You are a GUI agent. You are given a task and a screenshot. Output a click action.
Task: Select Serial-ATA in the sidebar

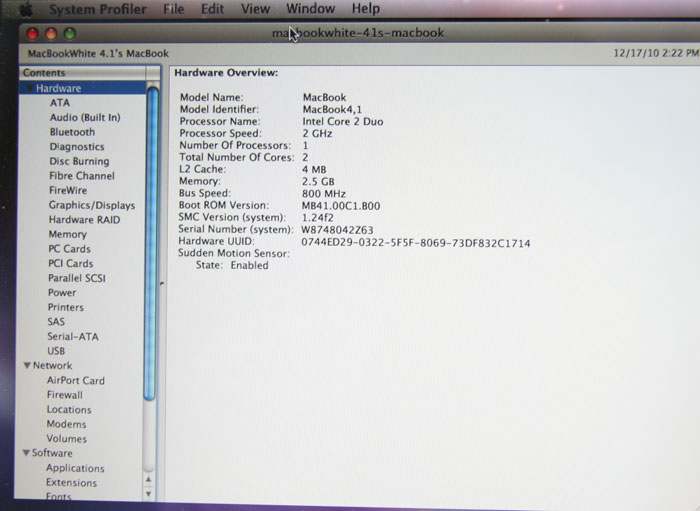tap(73, 337)
